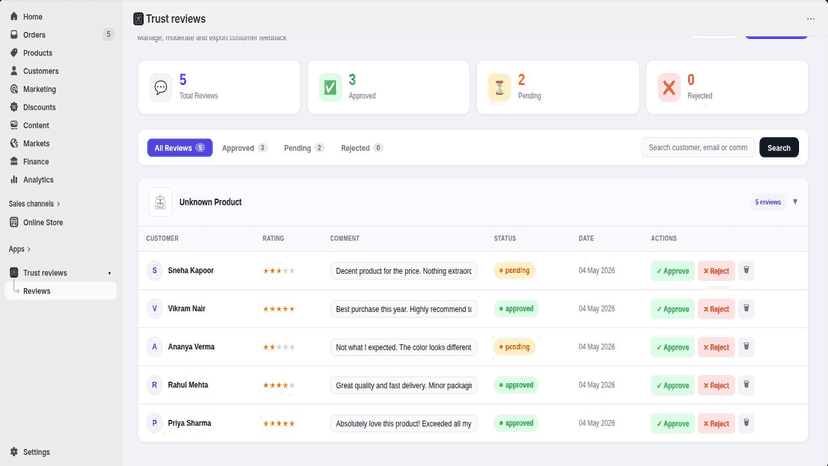Delete Priya Sharma's review with trash icon
The height and width of the screenshot is (466, 828).
point(746,423)
